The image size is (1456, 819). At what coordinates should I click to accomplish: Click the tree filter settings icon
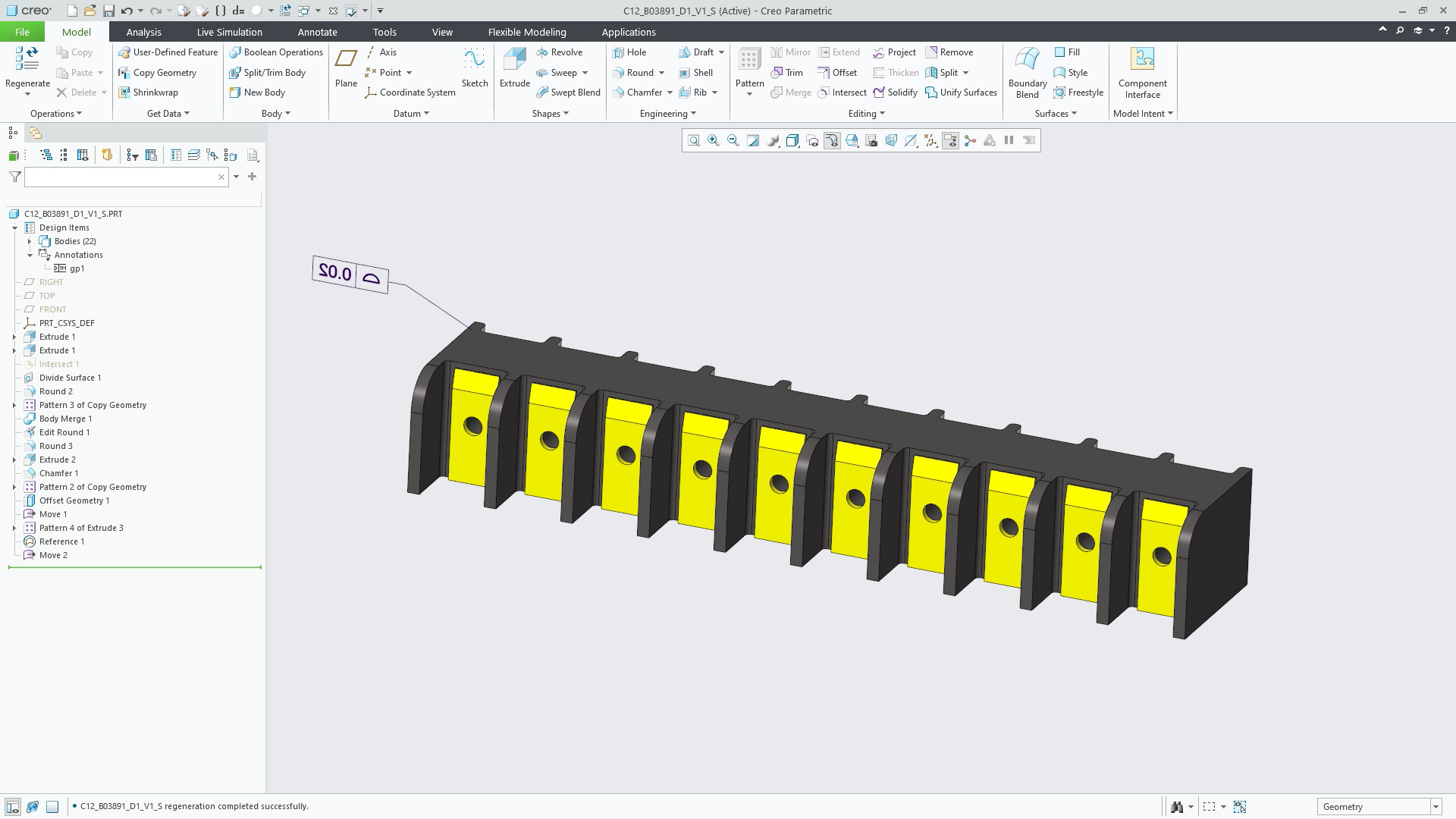tap(133, 155)
